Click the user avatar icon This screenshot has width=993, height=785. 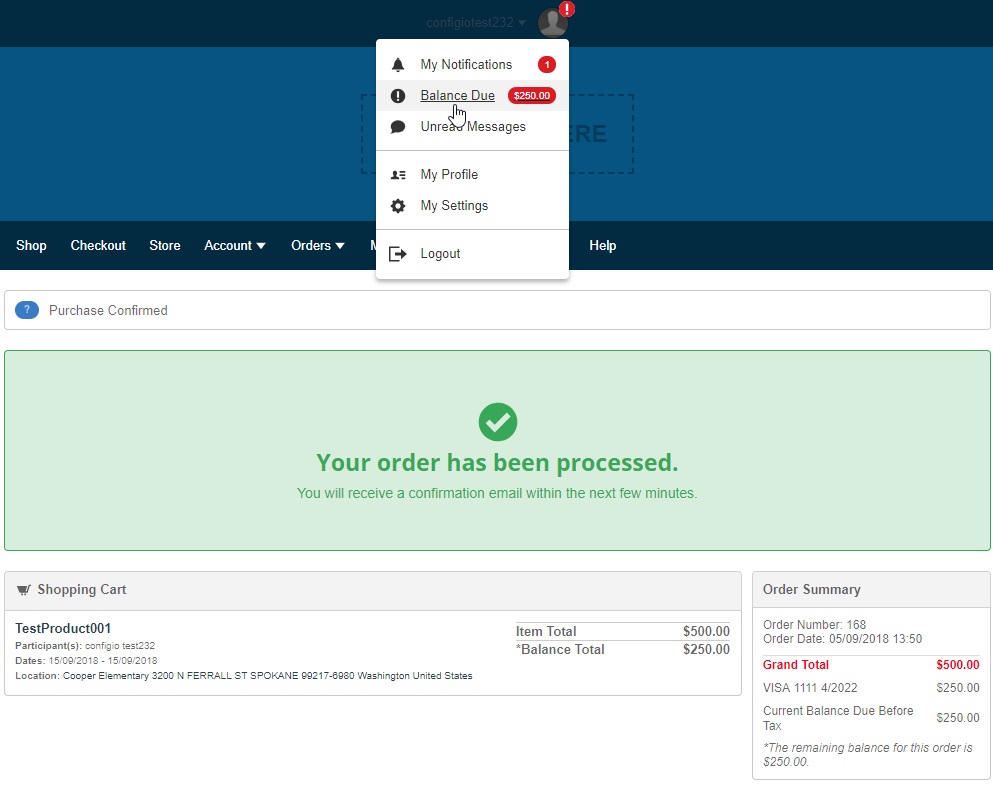[x=553, y=23]
